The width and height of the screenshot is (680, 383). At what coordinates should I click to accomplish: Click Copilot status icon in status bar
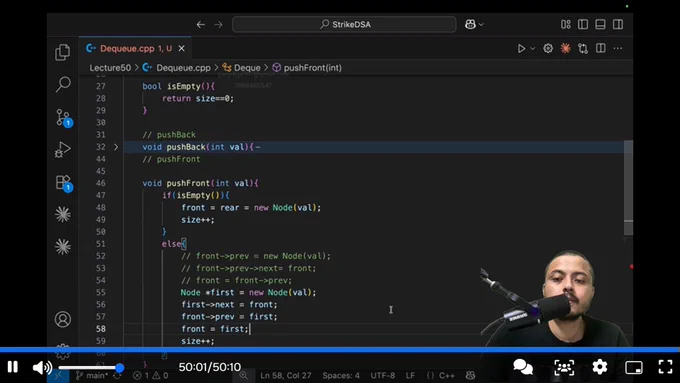[470, 376]
